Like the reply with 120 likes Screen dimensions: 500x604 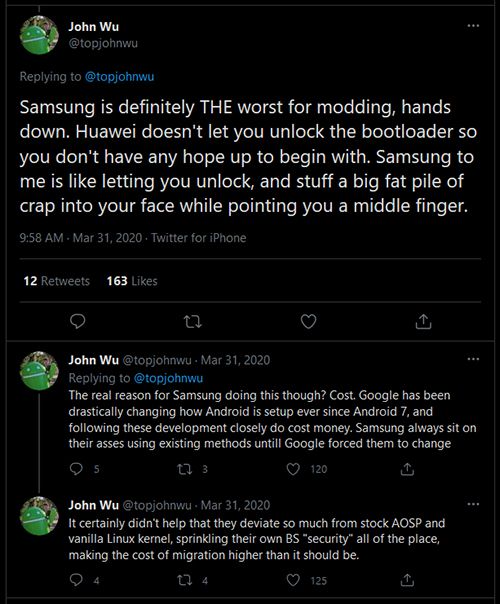(x=293, y=469)
